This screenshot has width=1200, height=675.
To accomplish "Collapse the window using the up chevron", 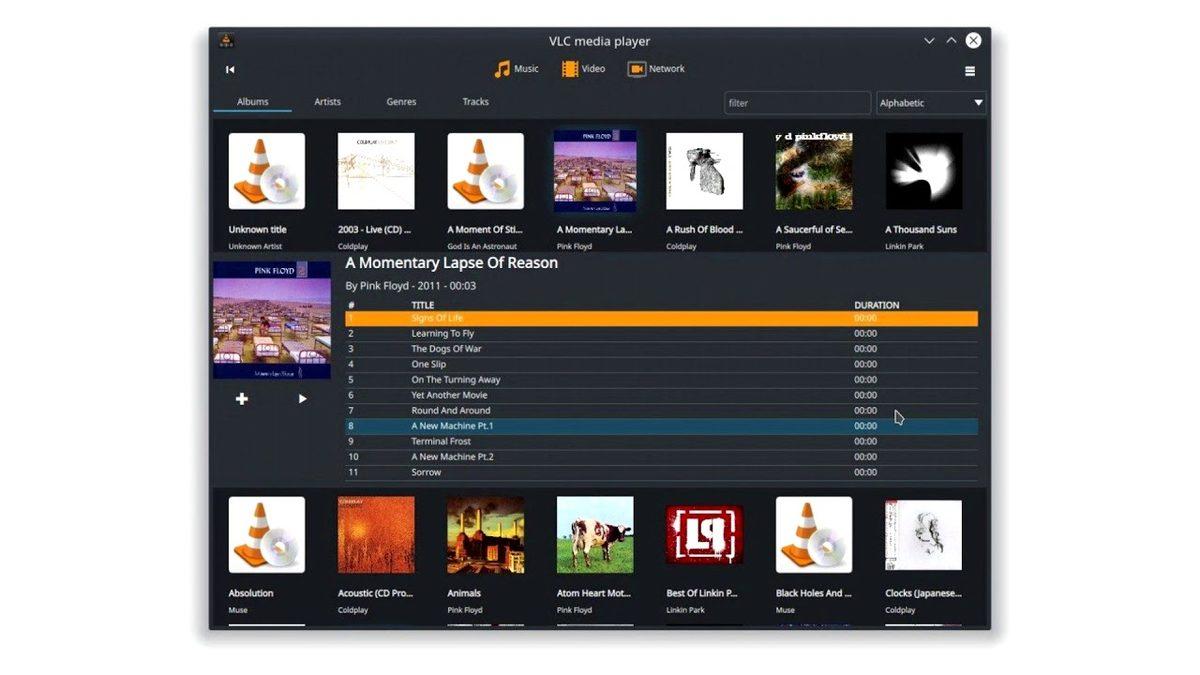I will click(x=950, y=40).
